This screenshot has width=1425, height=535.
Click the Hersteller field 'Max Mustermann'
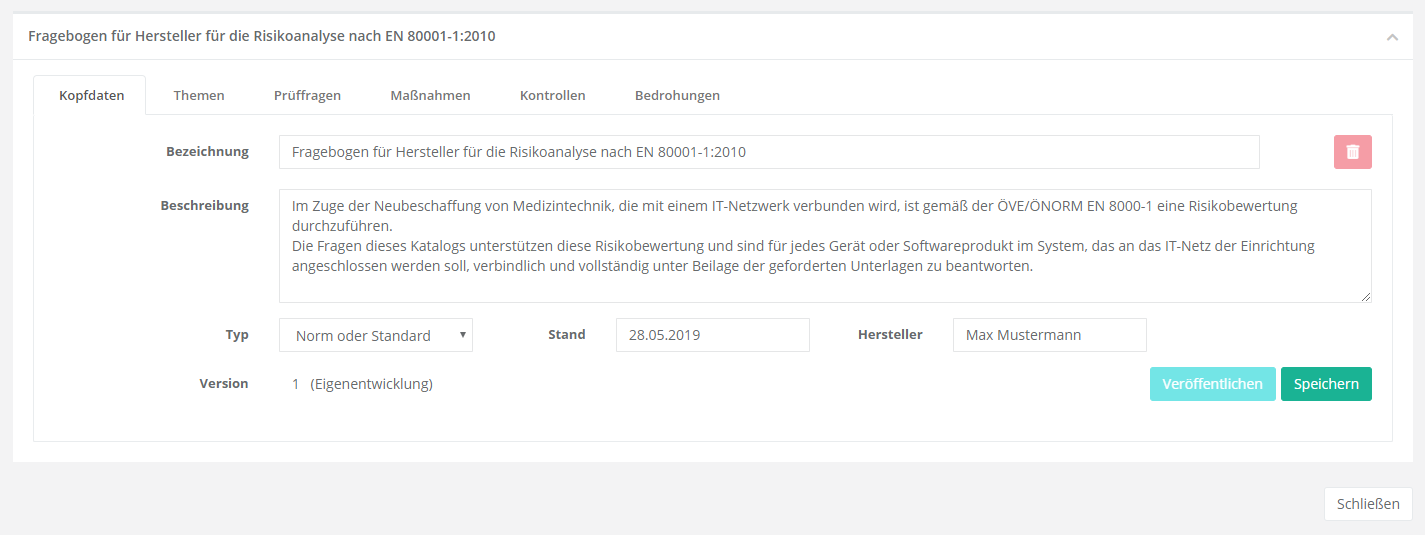tap(1049, 336)
